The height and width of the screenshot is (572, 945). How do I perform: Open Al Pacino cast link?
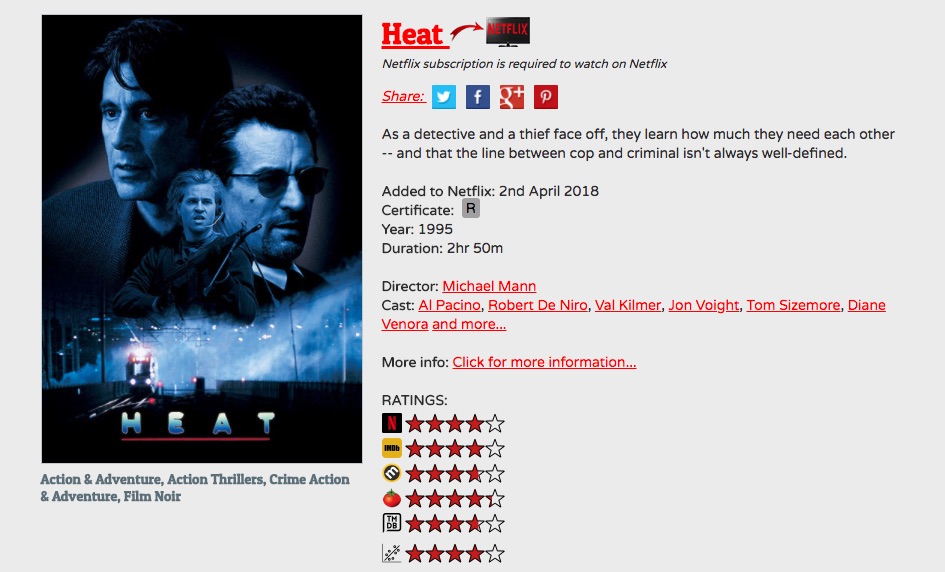point(449,305)
